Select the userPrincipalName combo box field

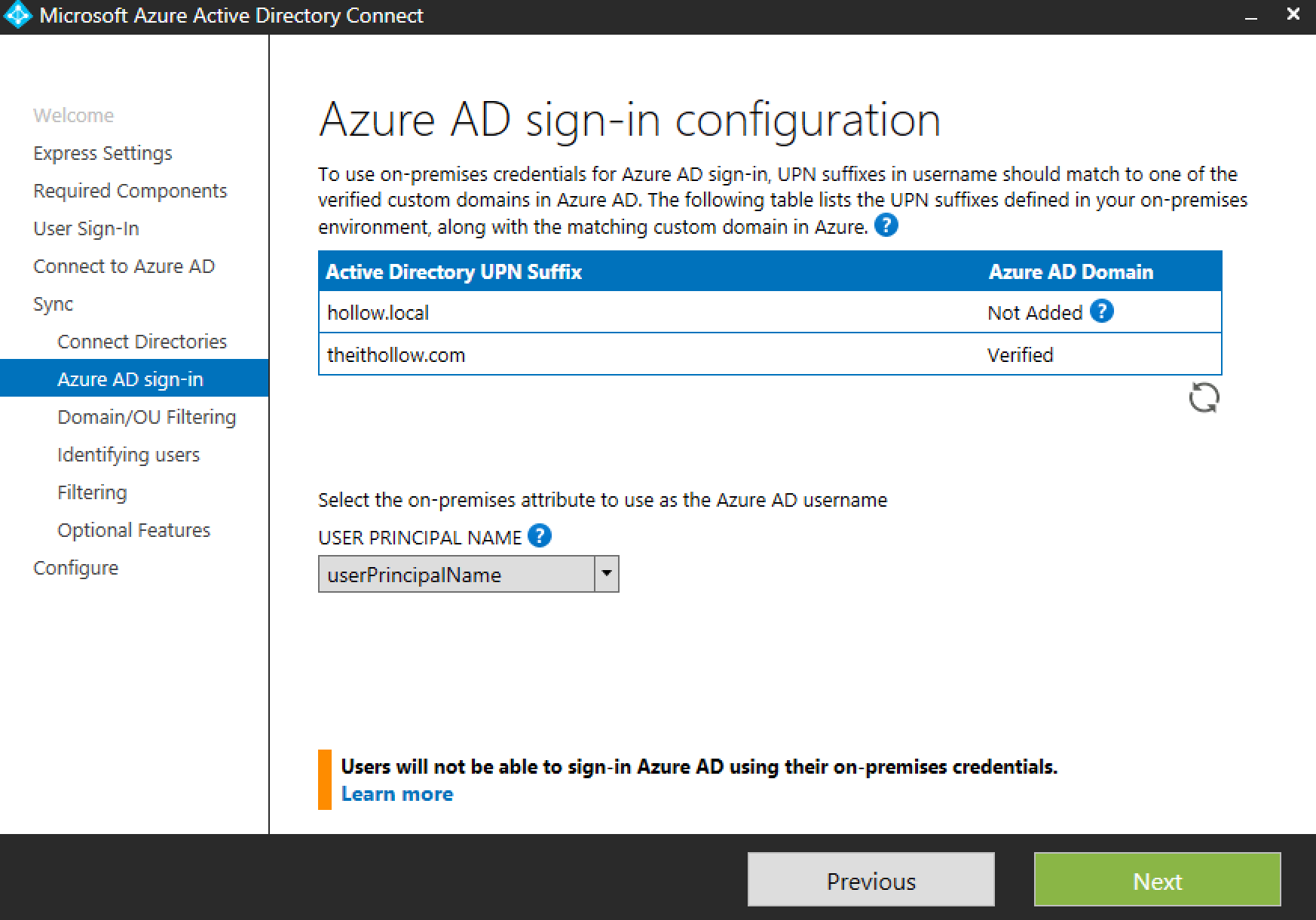(x=456, y=574)
